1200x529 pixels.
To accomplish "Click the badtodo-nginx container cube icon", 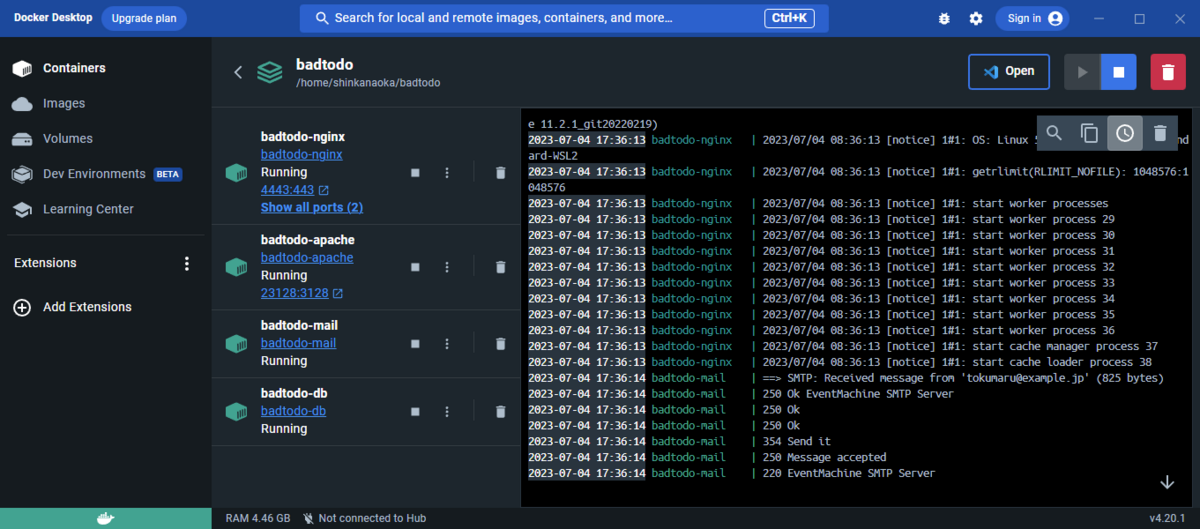I will click(x=236, y=173).
